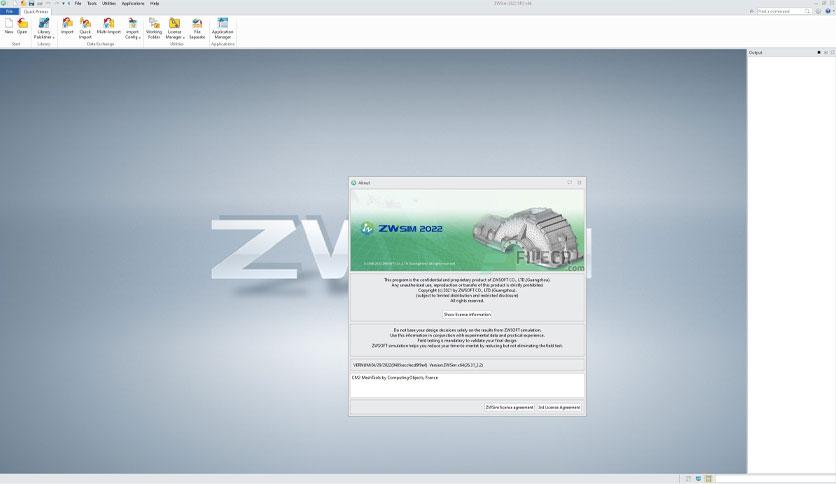This screenshot has height=484, width=836.
Task: Click the Output panel title
Action: (755, 52)
